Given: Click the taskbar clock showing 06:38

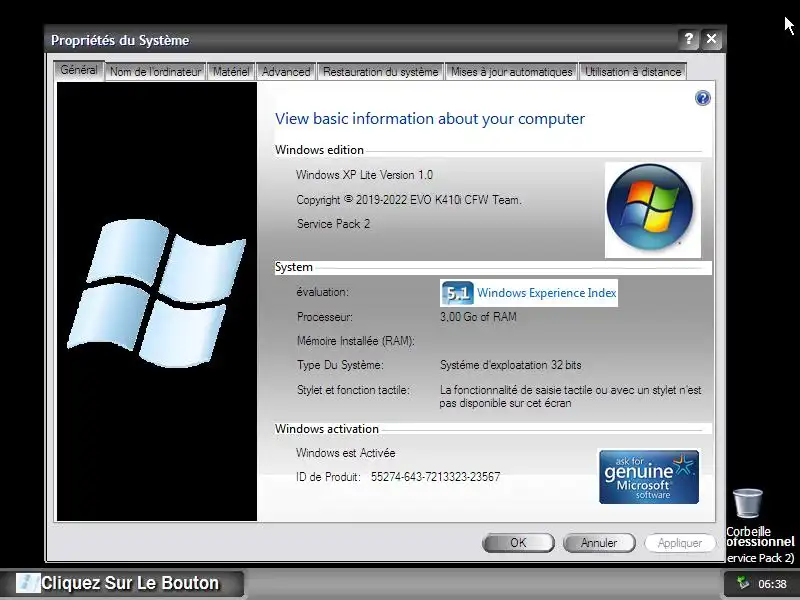Looking at the screenshot, I should click(x=772, y=583).
